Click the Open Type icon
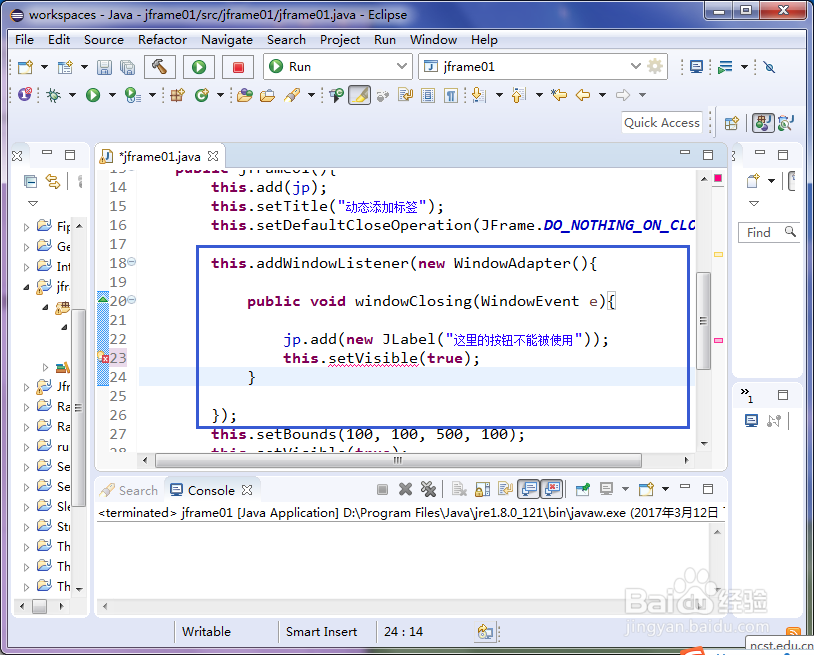Image resolution: width=814 pixels, height=655 pixels. 245,95
